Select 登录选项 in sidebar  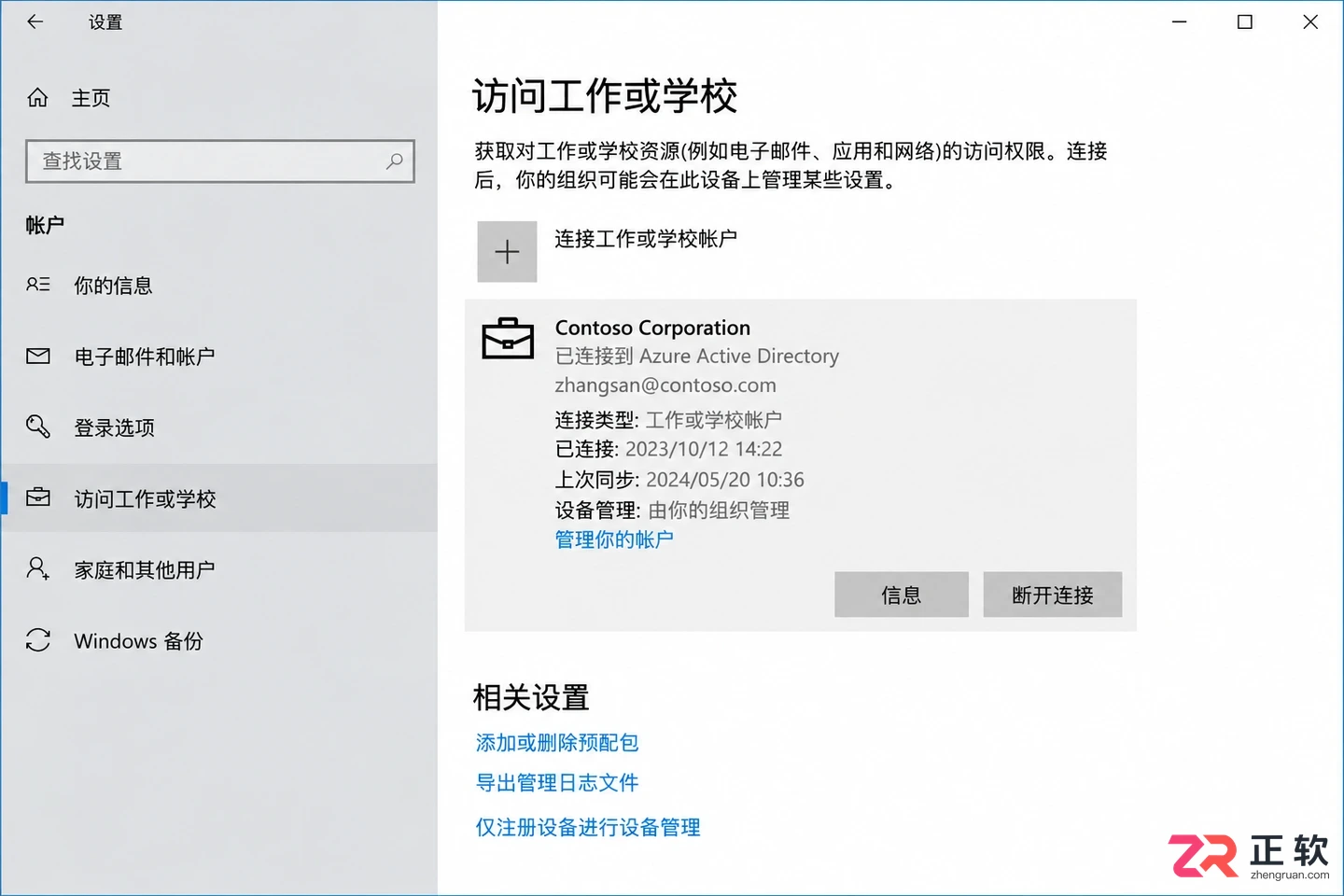click(x=115, y=427)
